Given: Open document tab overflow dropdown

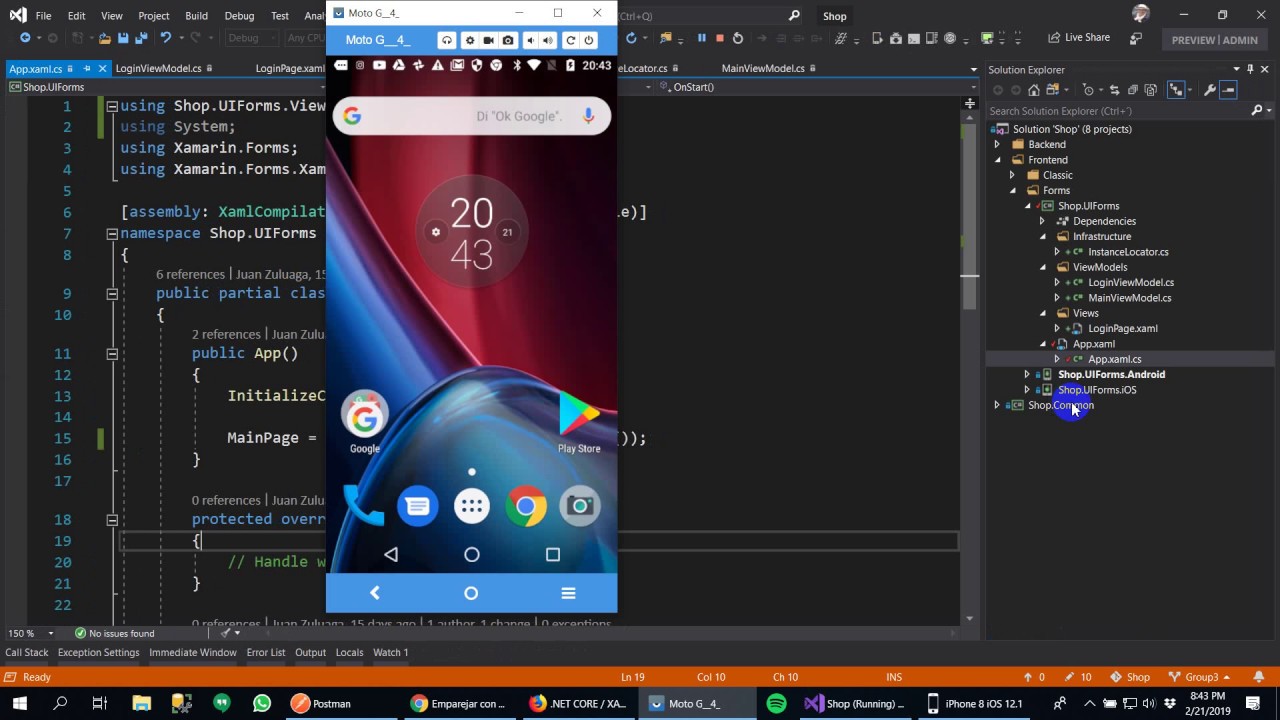Looking at the screenshot, I should [x=973, y=70].
